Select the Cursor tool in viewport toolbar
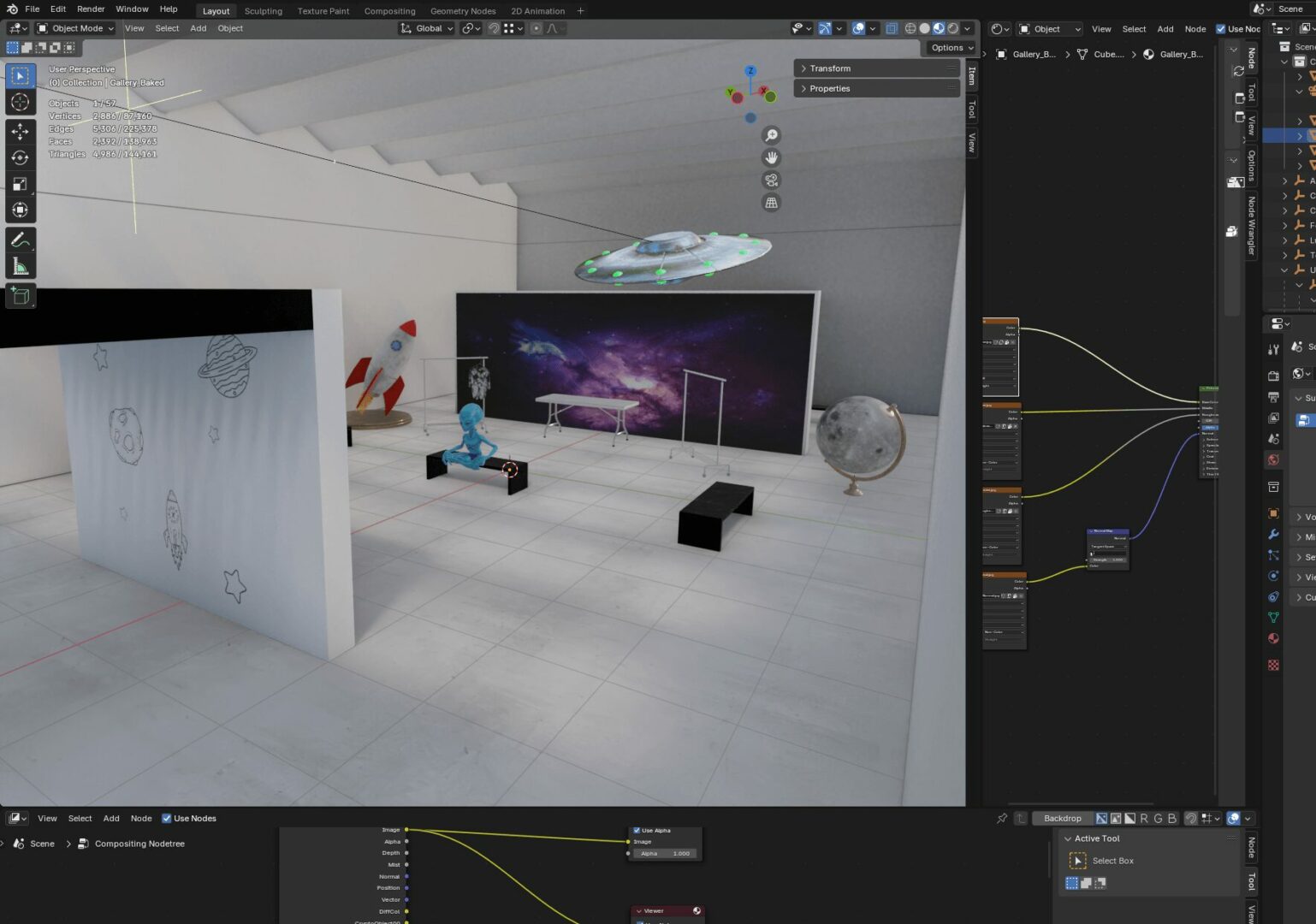 [20, 103]
